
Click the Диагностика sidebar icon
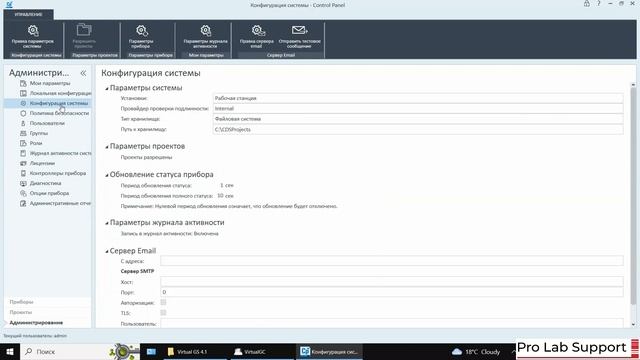coord(23,183)
